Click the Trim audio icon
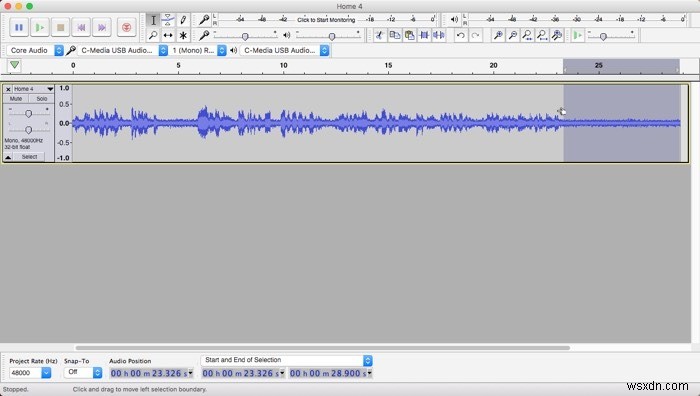700x396 pixels. click(x=424, y=35)
